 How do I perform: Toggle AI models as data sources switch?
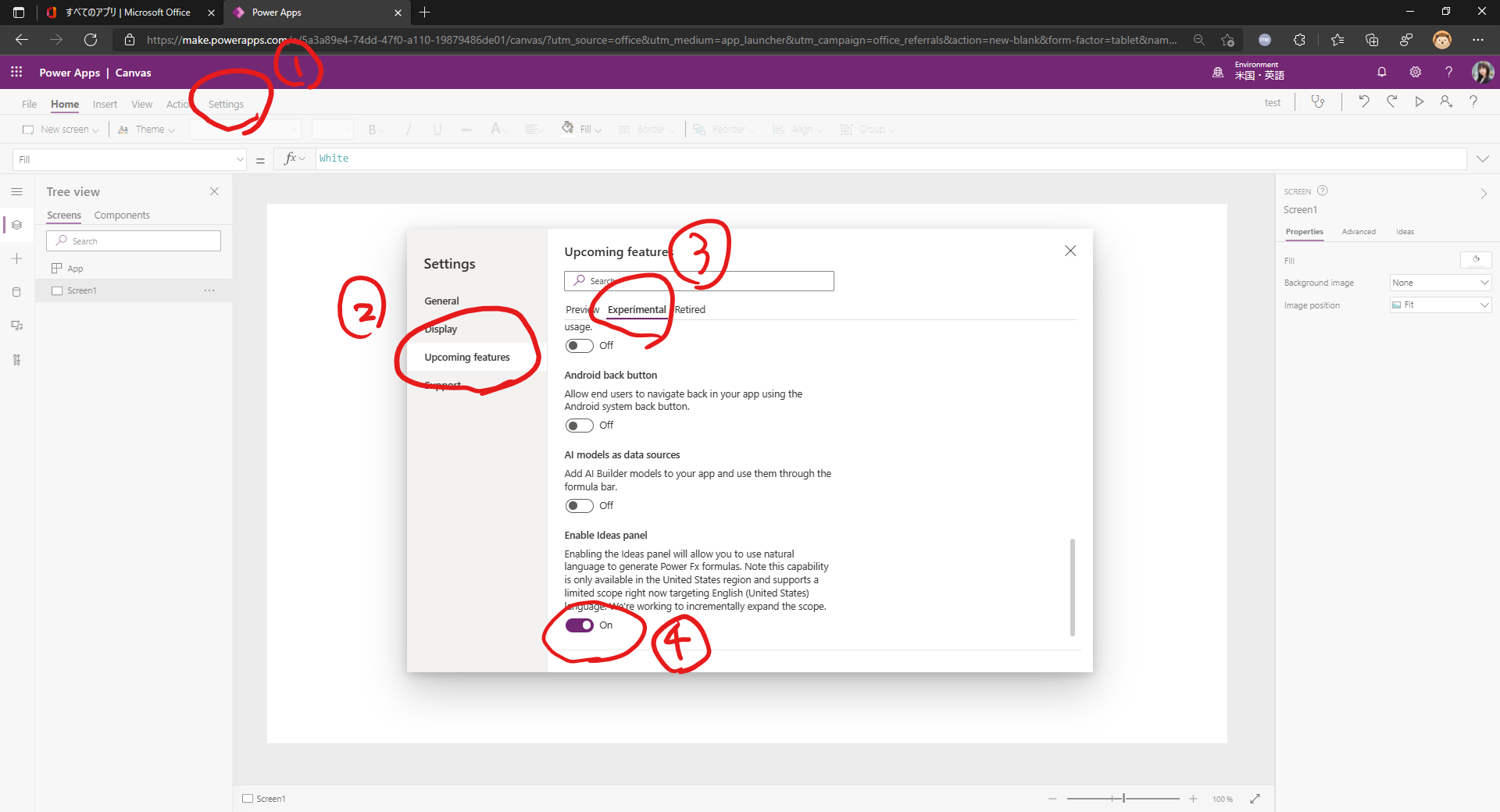579,506
